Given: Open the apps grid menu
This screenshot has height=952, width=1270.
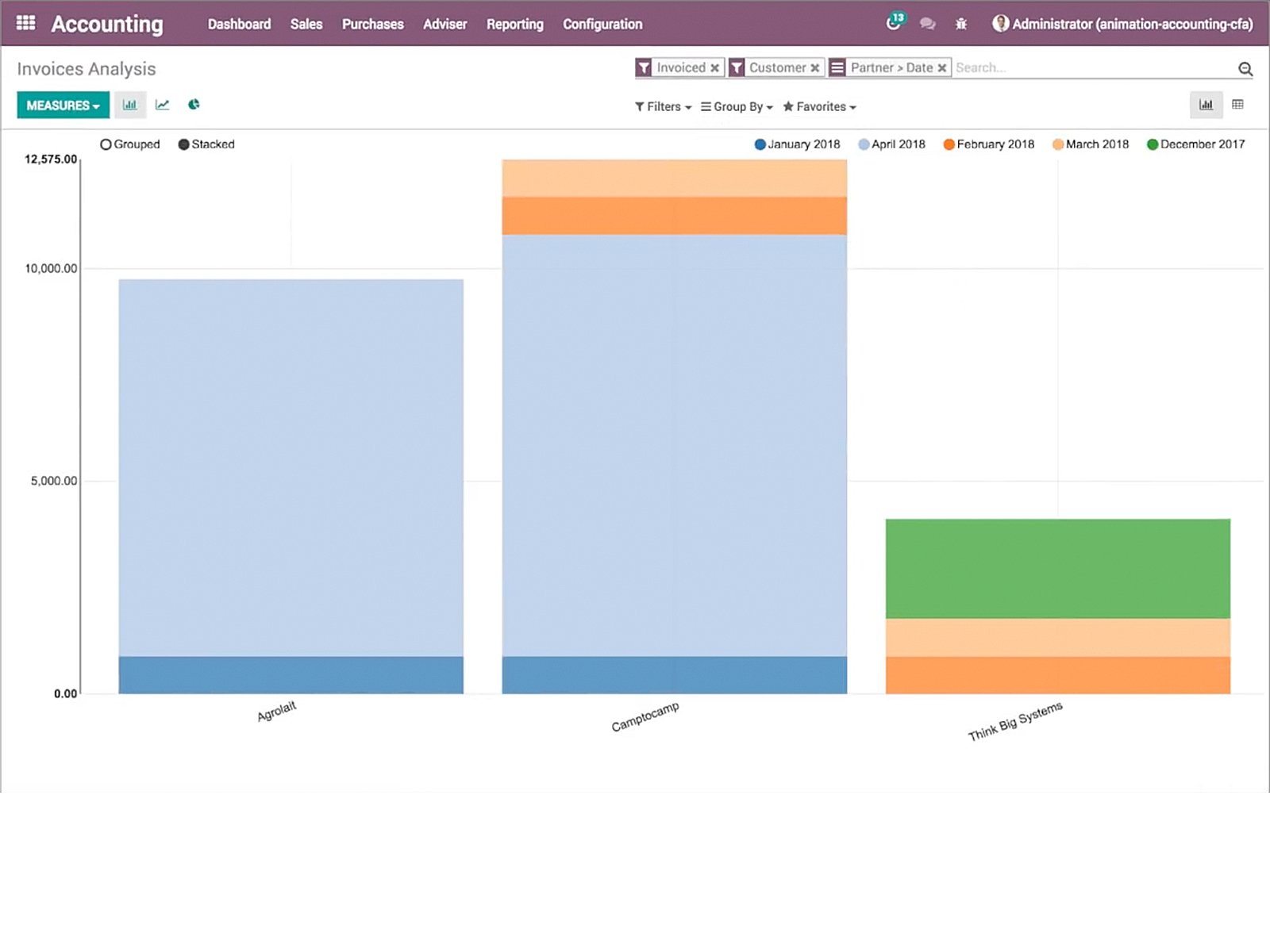Looking at the screenshot, I should click(25, 22).
